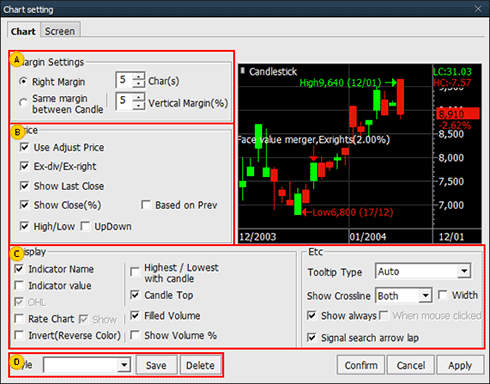
Task: Click the yellow C marker badge
Action: point(17,254)
